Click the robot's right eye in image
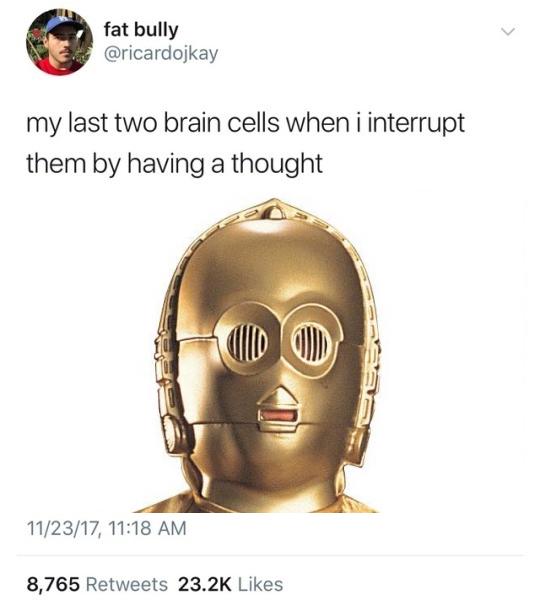This screenshot has height=611, width=540. 311,344
